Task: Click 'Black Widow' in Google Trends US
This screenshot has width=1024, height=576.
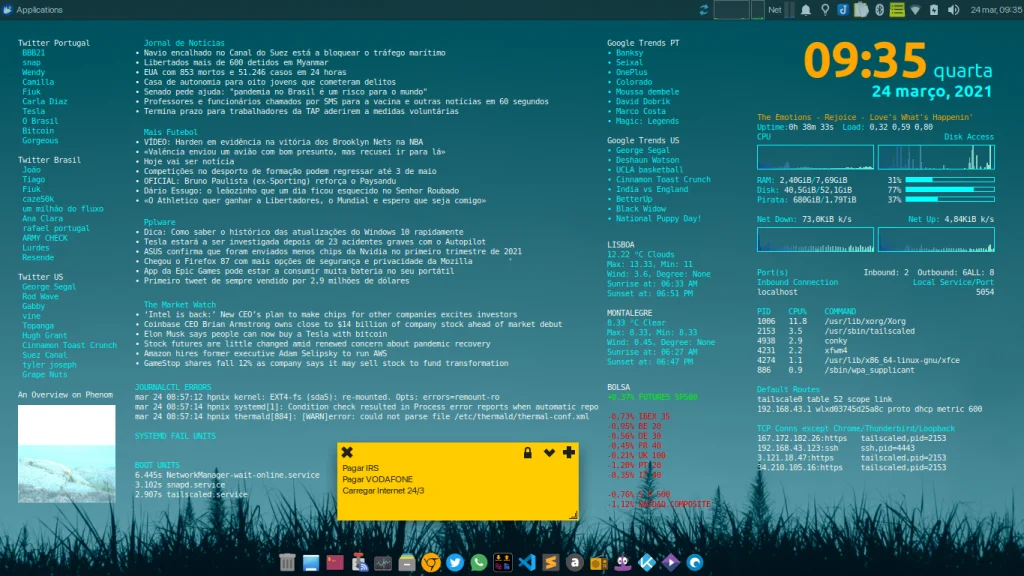Action: pyautogui.click(x=641, y=209)
